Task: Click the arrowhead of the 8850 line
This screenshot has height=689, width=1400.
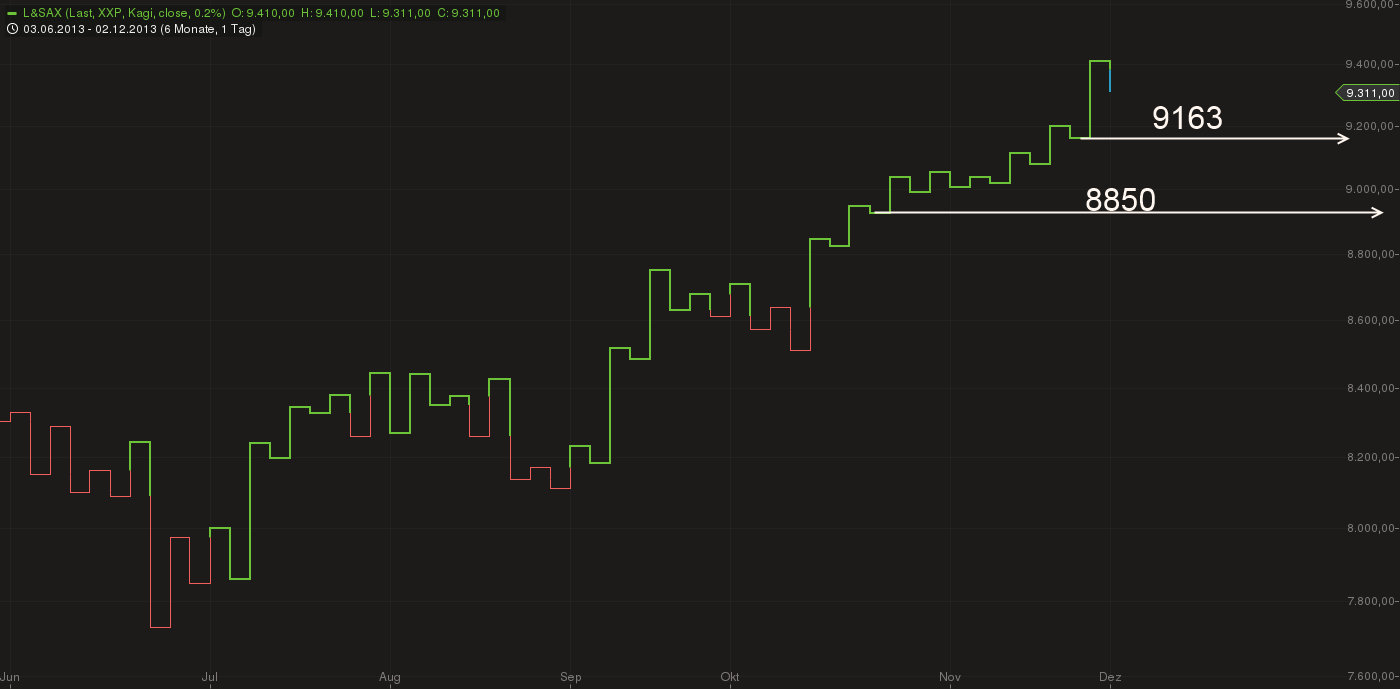Action: point(1378,212)
